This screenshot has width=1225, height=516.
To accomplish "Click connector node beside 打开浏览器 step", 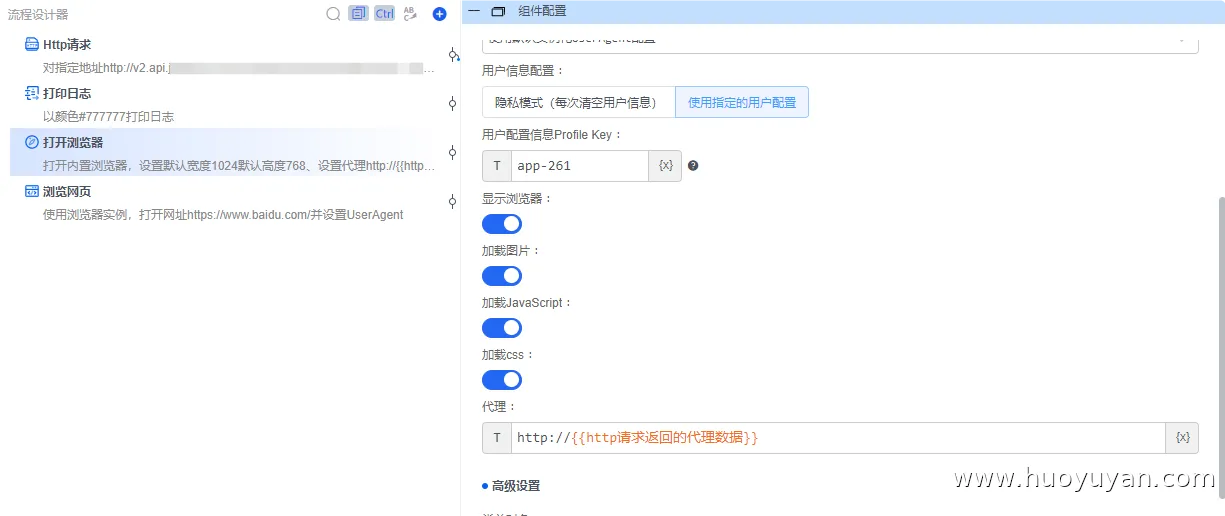I will click(x=452, y=153).
